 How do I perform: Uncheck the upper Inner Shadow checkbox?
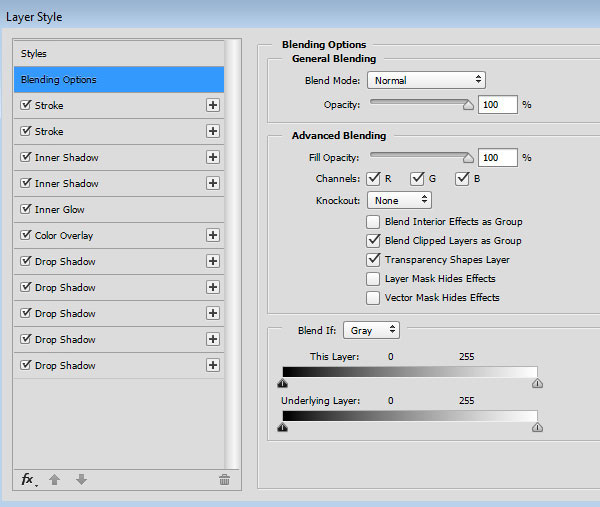coord(26,157)
